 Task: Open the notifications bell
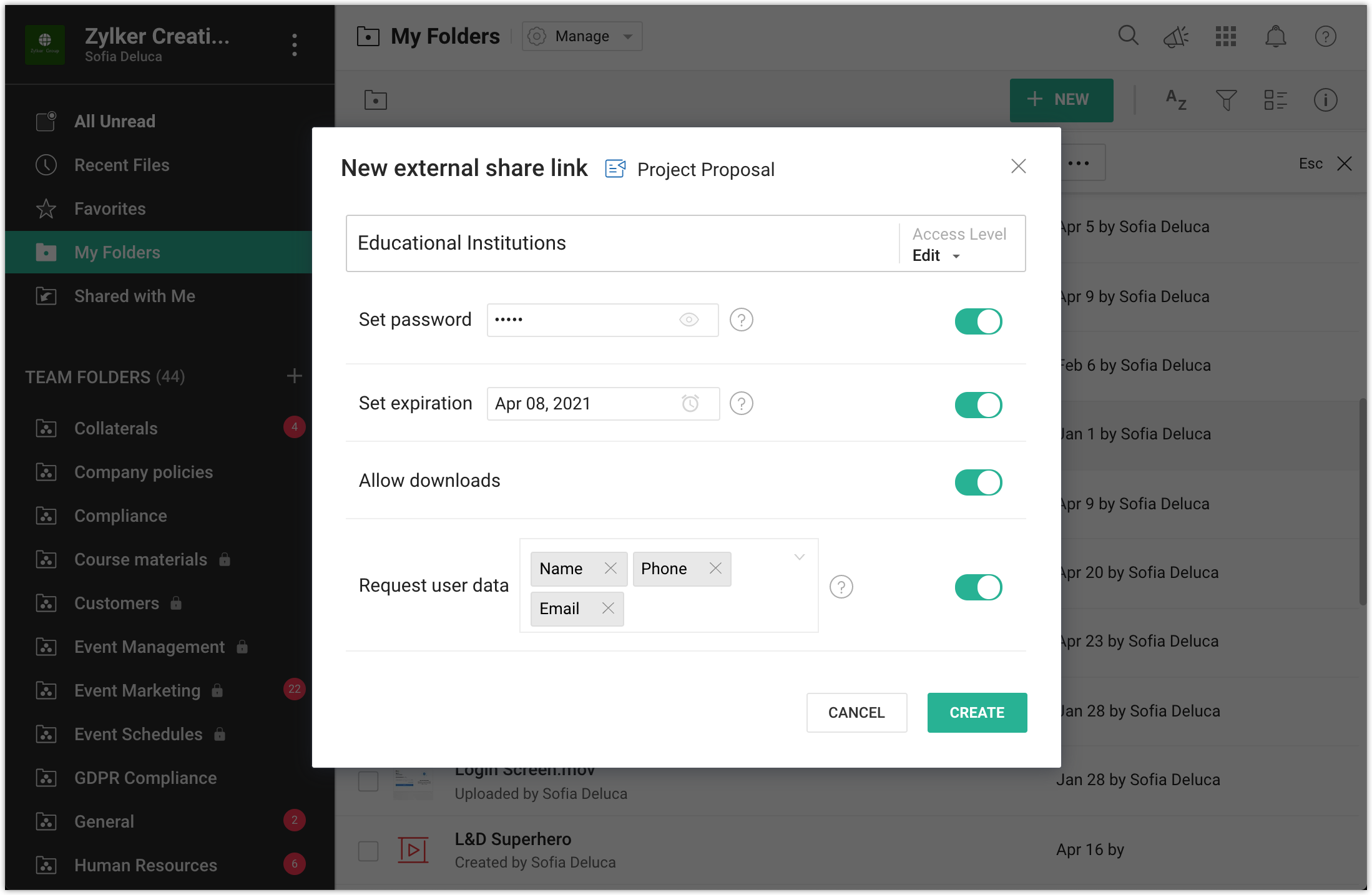[x=1275, y=36]
